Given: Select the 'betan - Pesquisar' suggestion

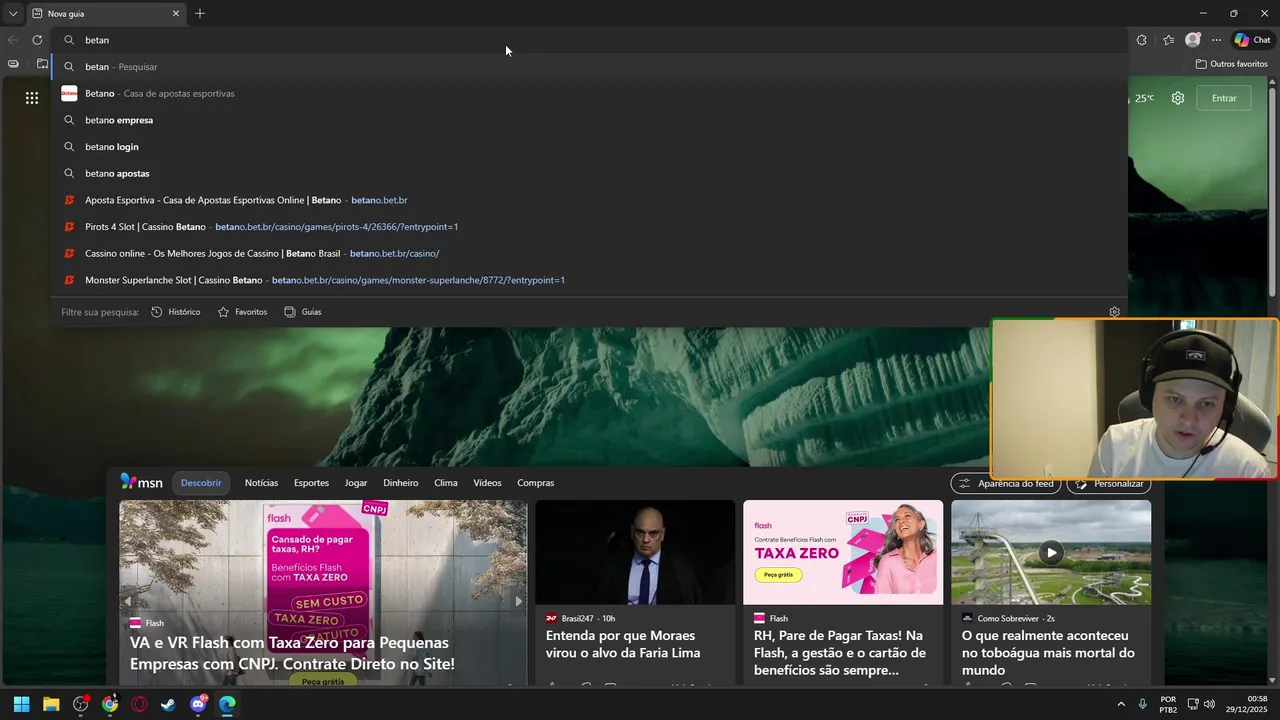Looking at the screenshot, I should coord(590,67).
